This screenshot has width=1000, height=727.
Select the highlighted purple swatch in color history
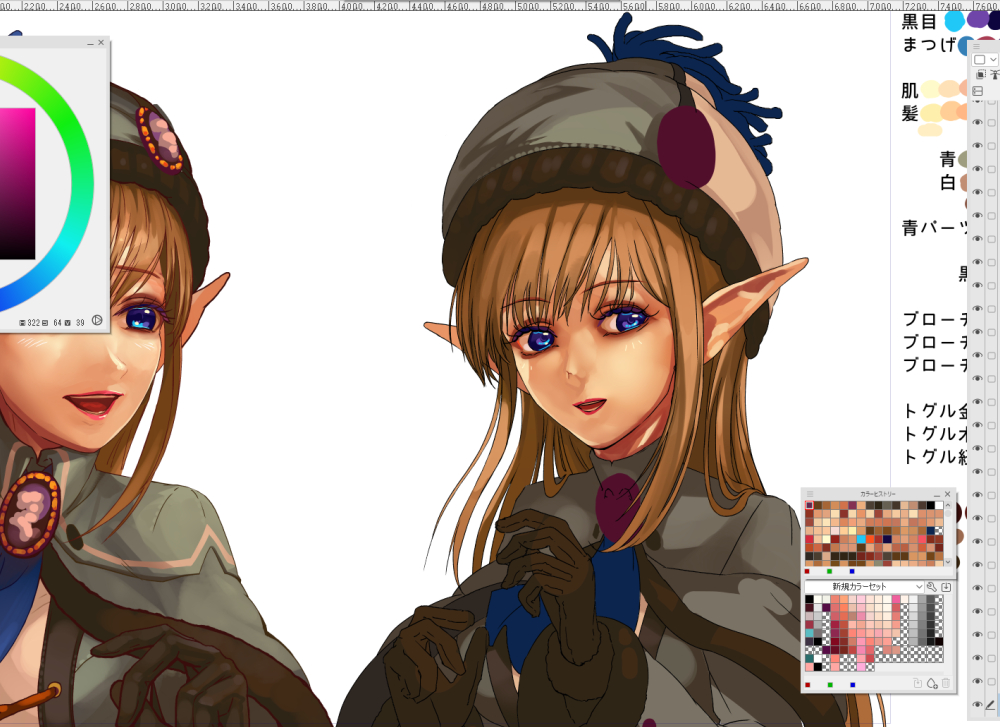click(809, 505)
